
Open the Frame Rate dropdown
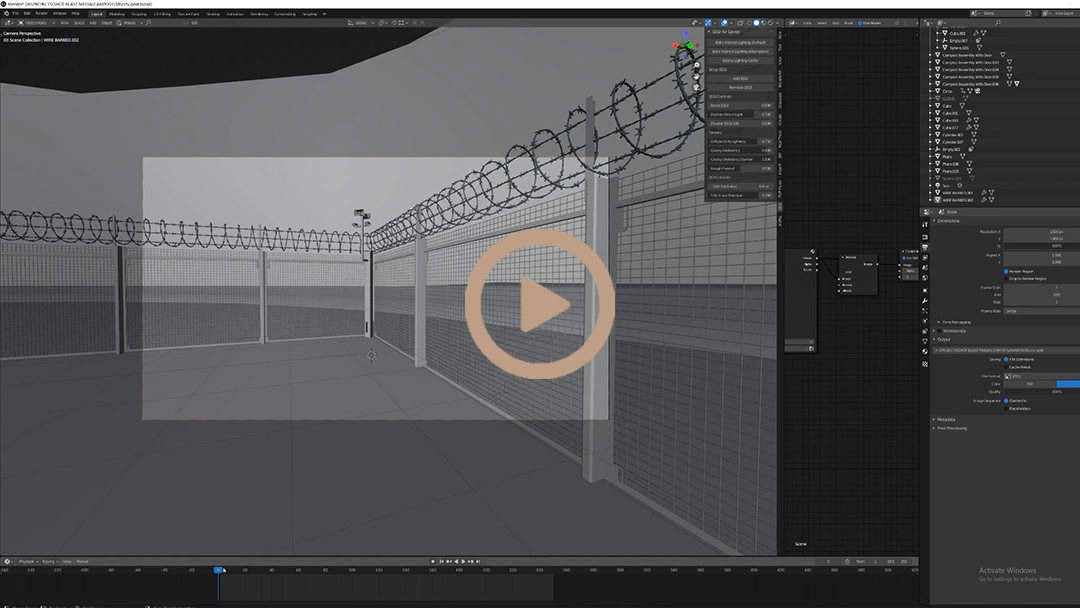point(1040,311)
